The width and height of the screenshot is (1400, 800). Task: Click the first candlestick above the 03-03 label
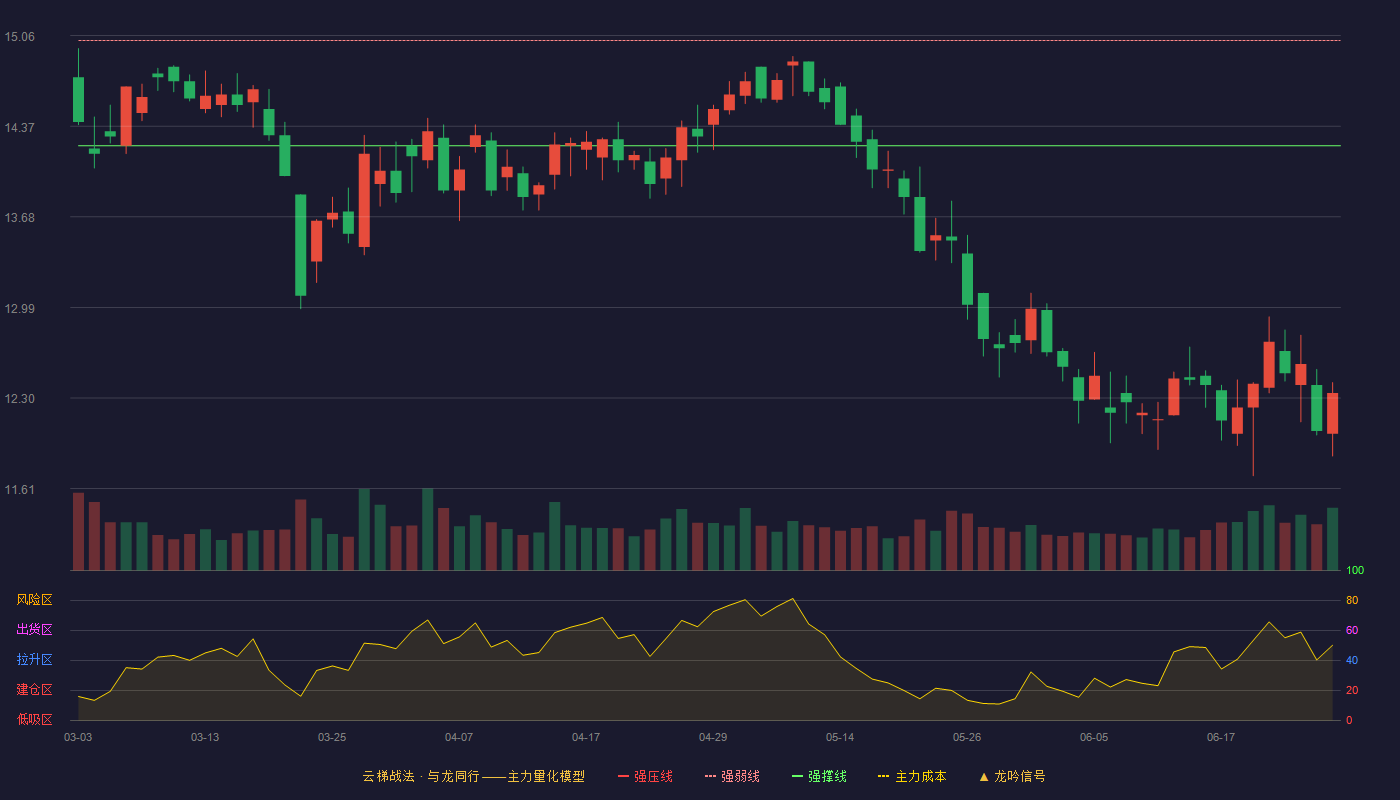tap(78, 99)
